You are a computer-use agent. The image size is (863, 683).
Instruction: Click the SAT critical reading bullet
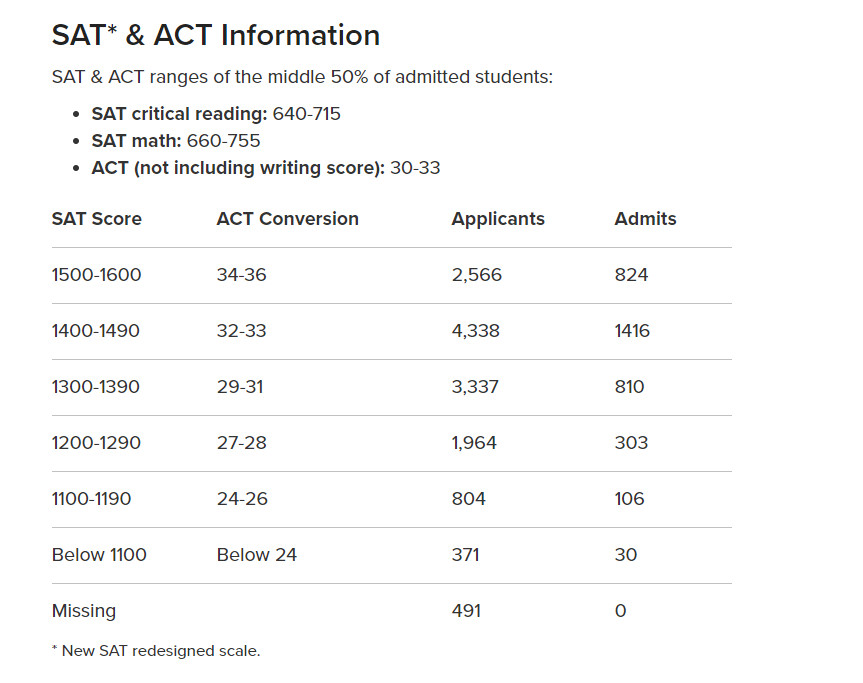(x=216, y=114)
